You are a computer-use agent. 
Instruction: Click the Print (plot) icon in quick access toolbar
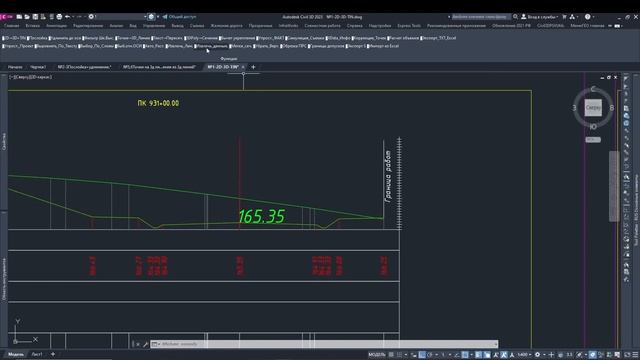59,17
